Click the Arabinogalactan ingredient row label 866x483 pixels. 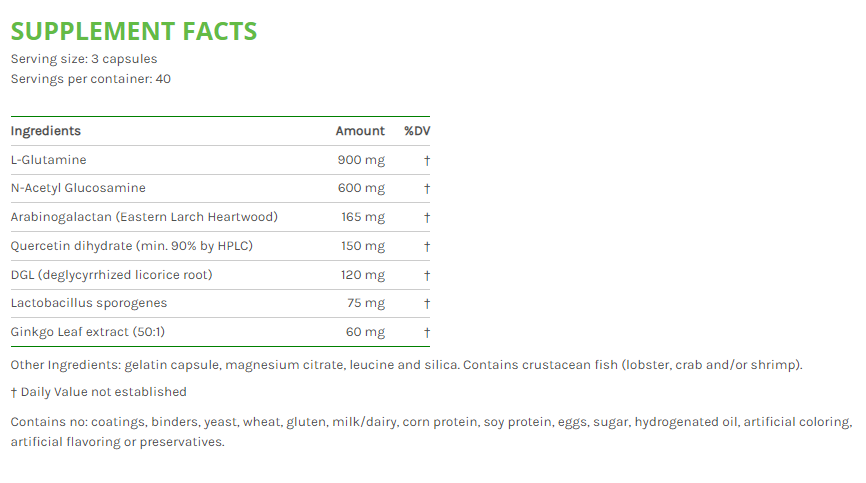pos(144,217)
